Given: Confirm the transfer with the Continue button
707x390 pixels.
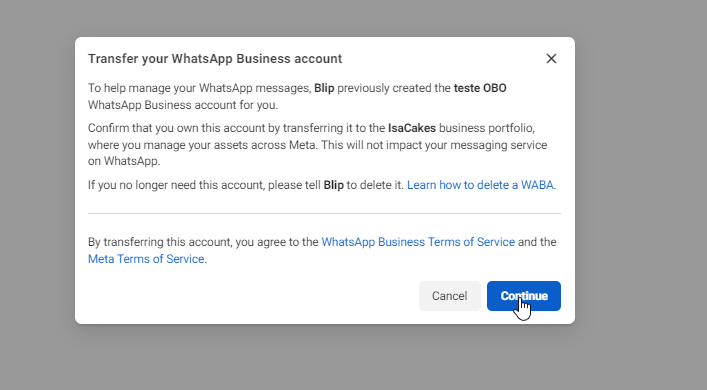Looking at the screenshot, I should pyautogui.click(x=523, y=296).
